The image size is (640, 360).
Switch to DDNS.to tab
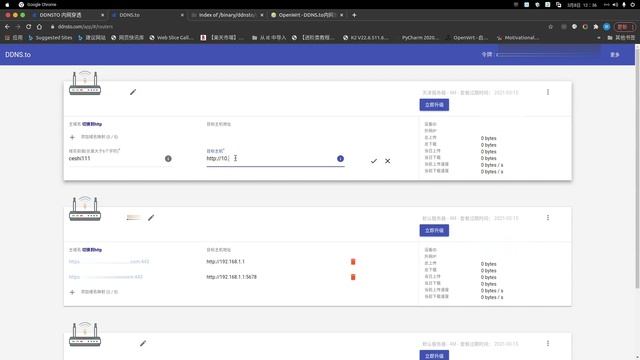[148, 15]
